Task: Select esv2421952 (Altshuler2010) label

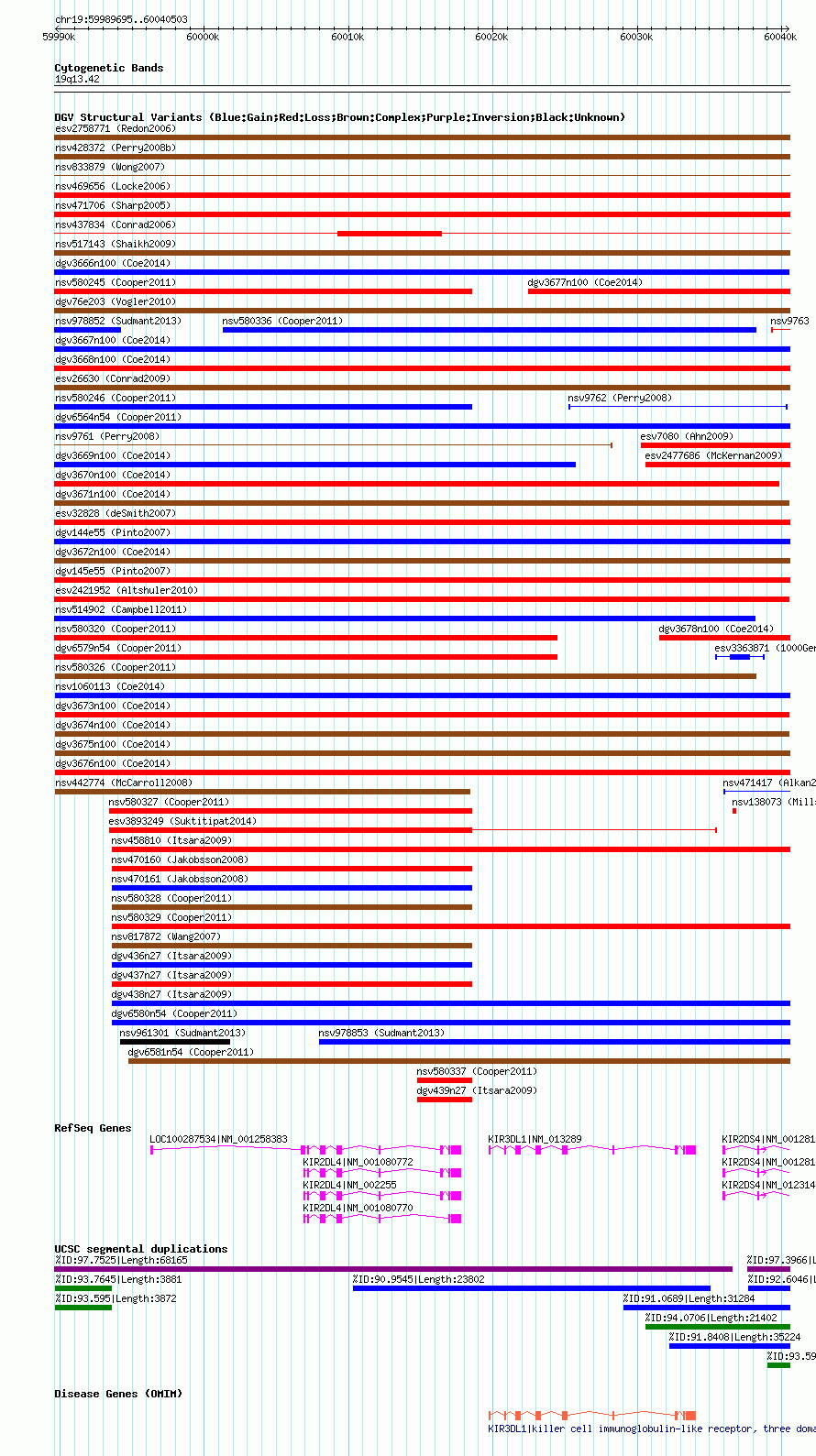Action: point(127,590)
